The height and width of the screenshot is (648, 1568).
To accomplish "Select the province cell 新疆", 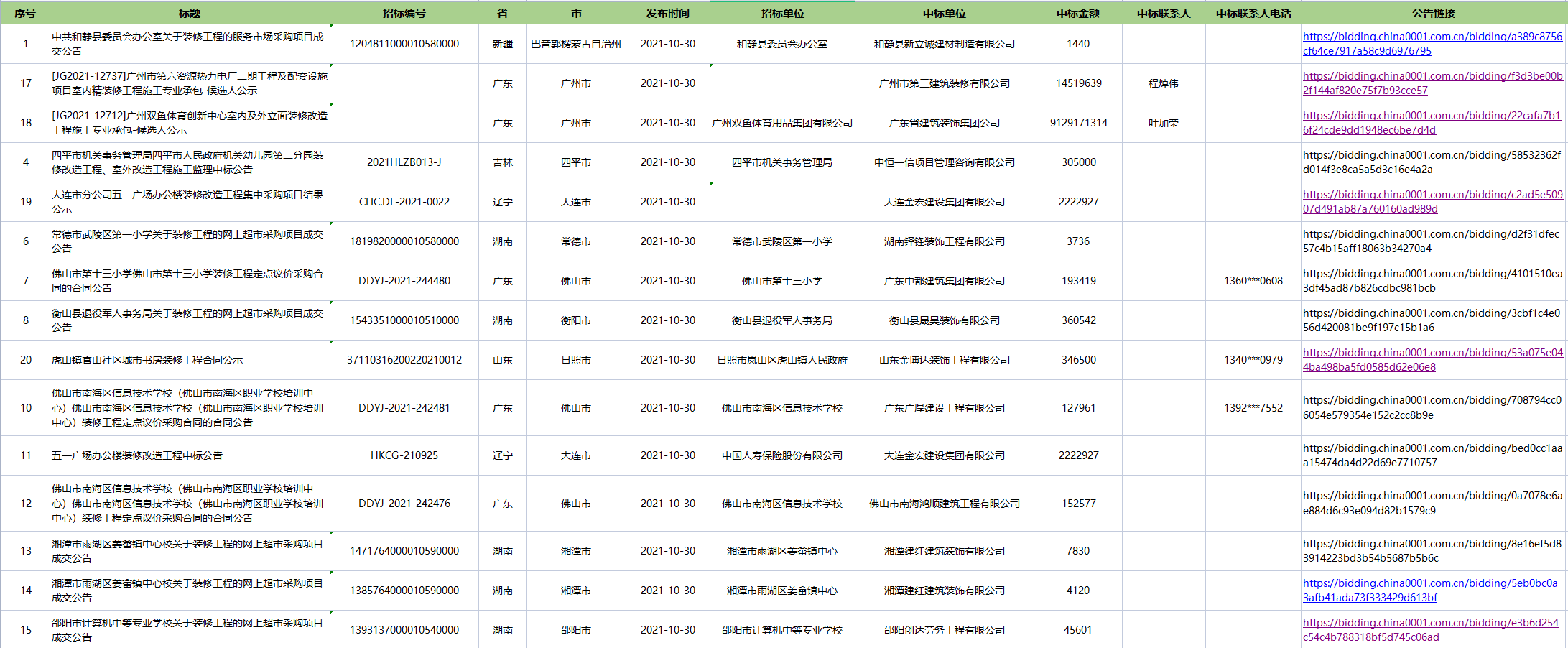I will (x=503, y=44).
